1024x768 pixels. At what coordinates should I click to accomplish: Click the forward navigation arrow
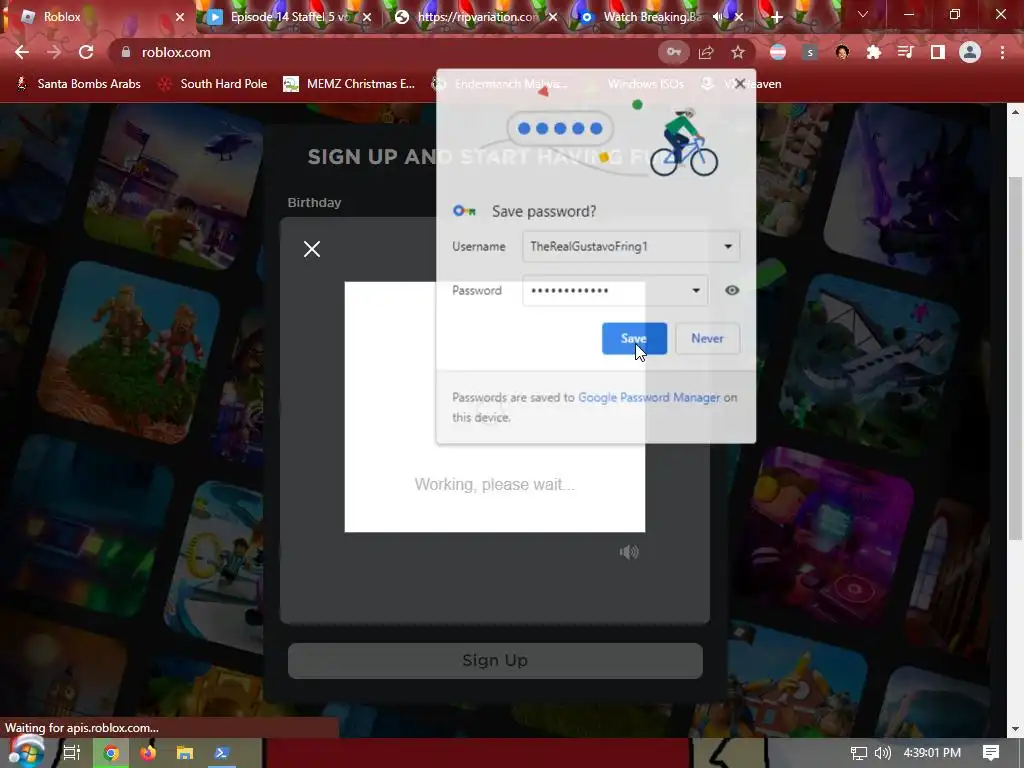tap(54, 52)
